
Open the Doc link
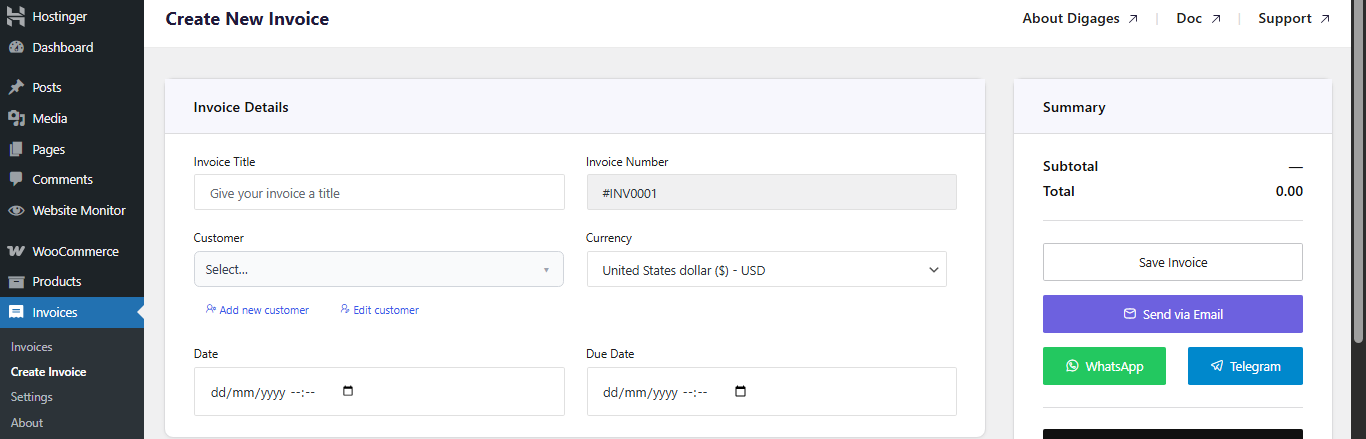(1199, 19)
